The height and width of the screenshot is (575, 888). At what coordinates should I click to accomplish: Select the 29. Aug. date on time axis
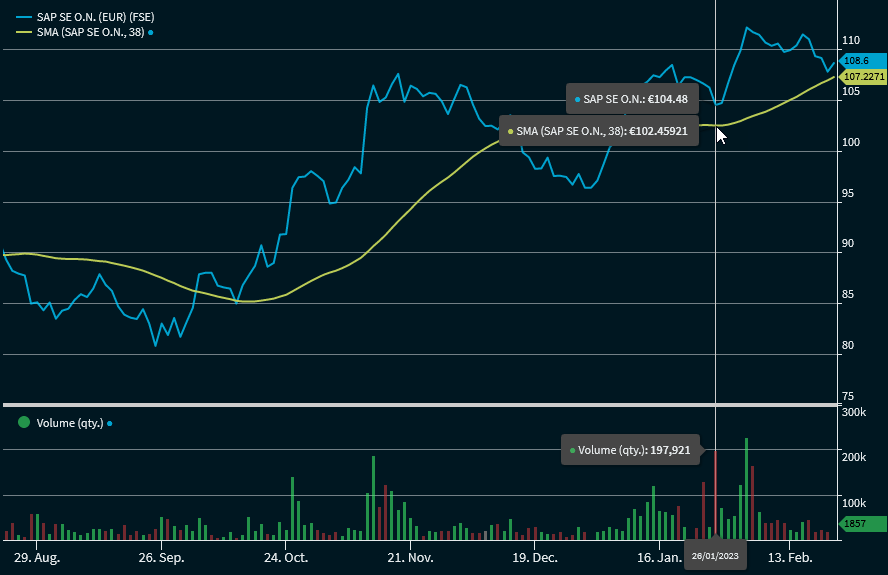click(x=33, y=556)
